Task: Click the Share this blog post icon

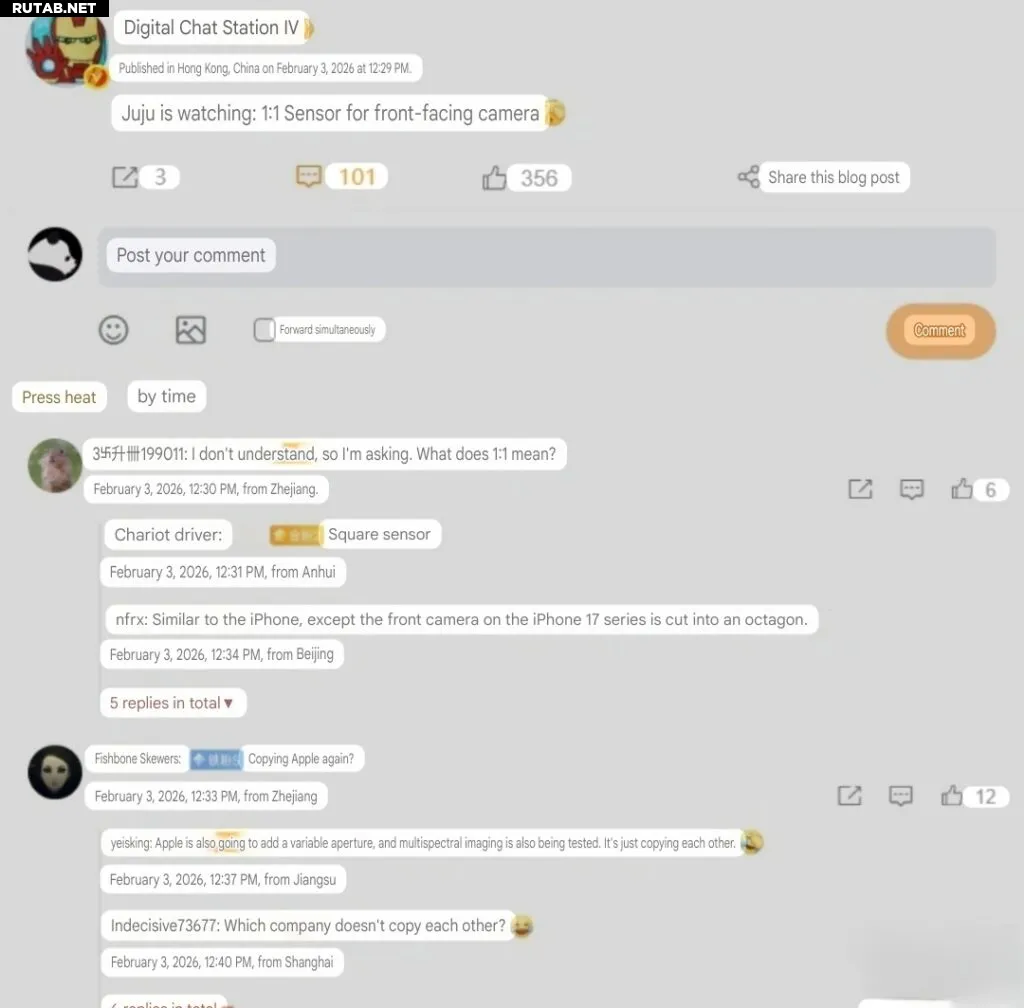Action: click(x=748, y=176)
